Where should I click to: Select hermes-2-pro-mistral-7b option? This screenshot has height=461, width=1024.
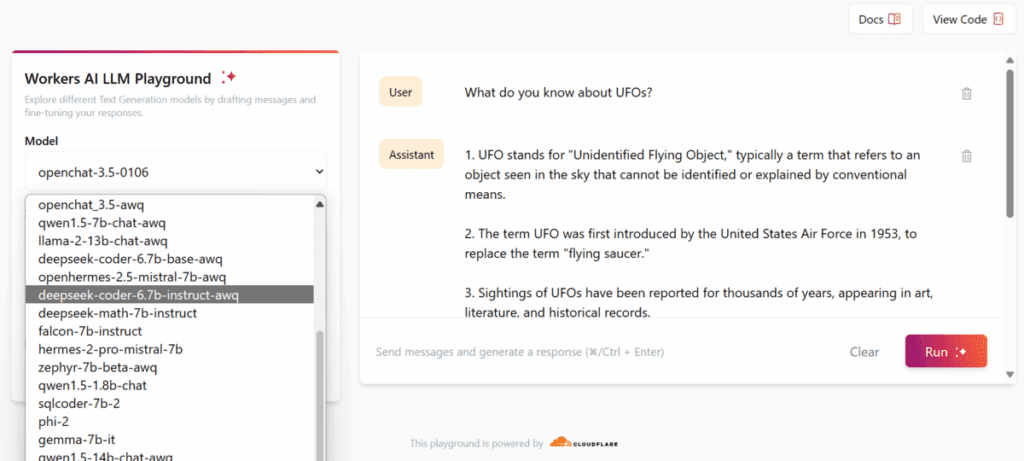point(169,349)
